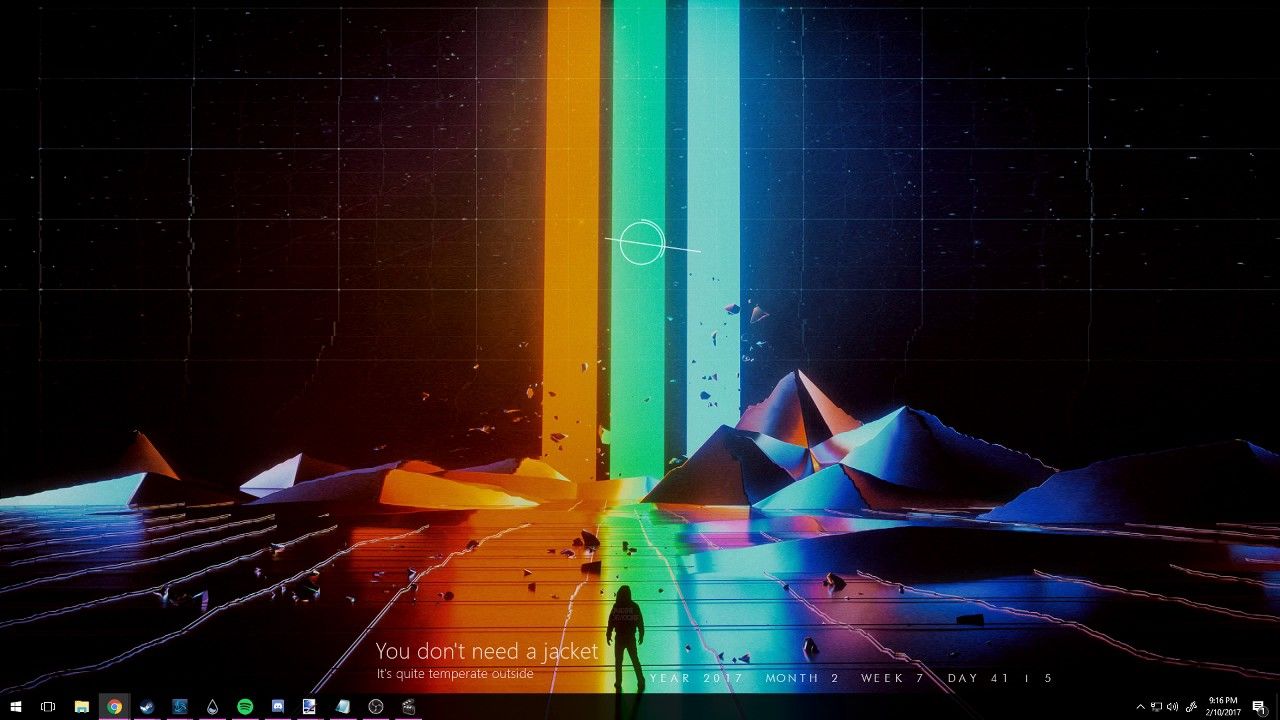Viewport: 1280px width, 720px height.
Task: Open the image editor taskbar icon
Action: pos(310,706)
